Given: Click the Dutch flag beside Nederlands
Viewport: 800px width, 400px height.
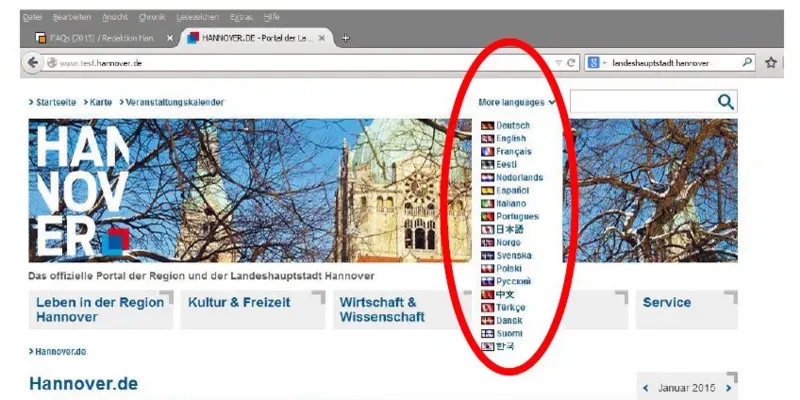Looking at the screenshot, I should 488,178.
